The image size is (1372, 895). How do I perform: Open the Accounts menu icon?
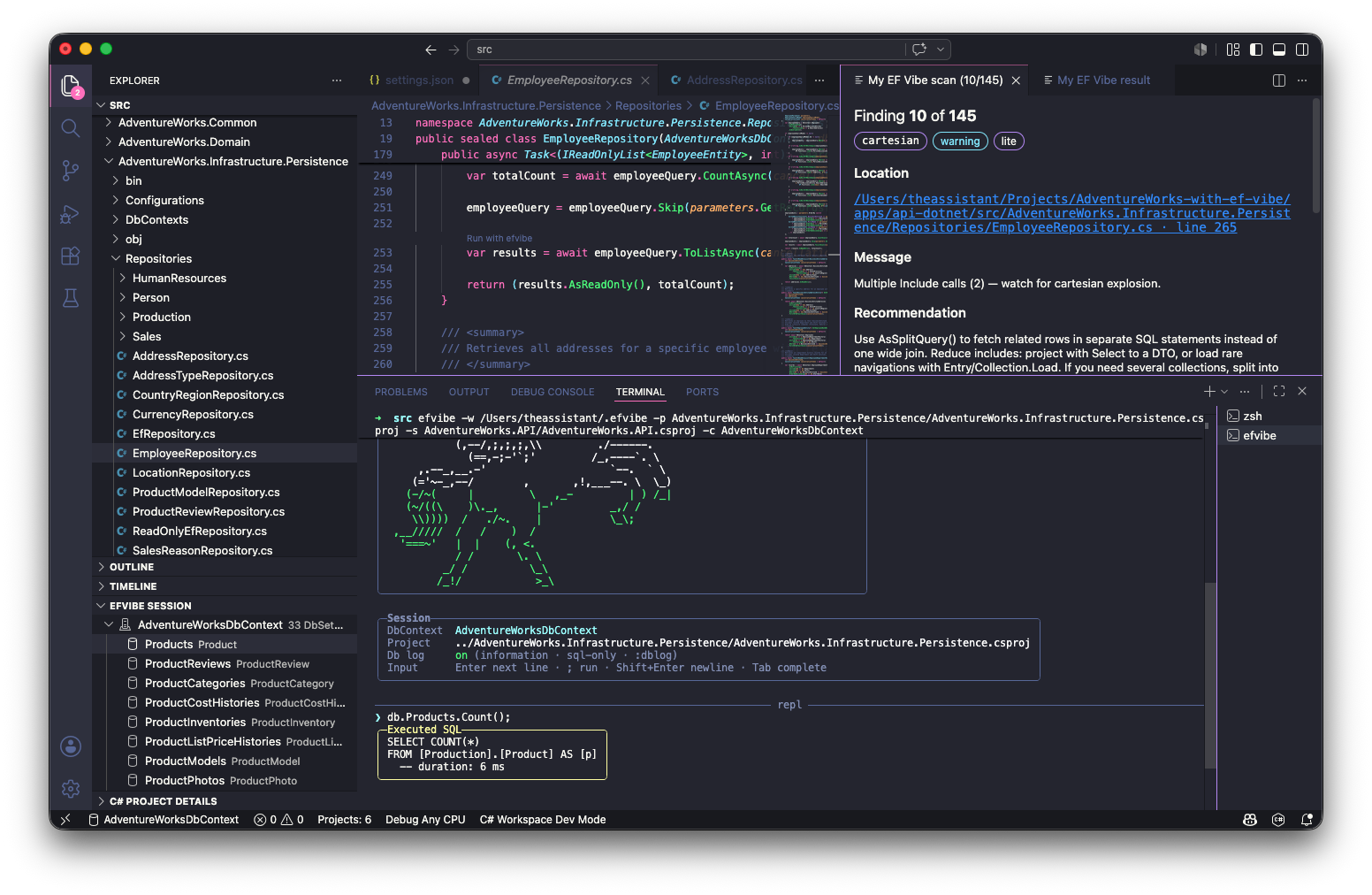pyautogui.click(x=71, y=746)
